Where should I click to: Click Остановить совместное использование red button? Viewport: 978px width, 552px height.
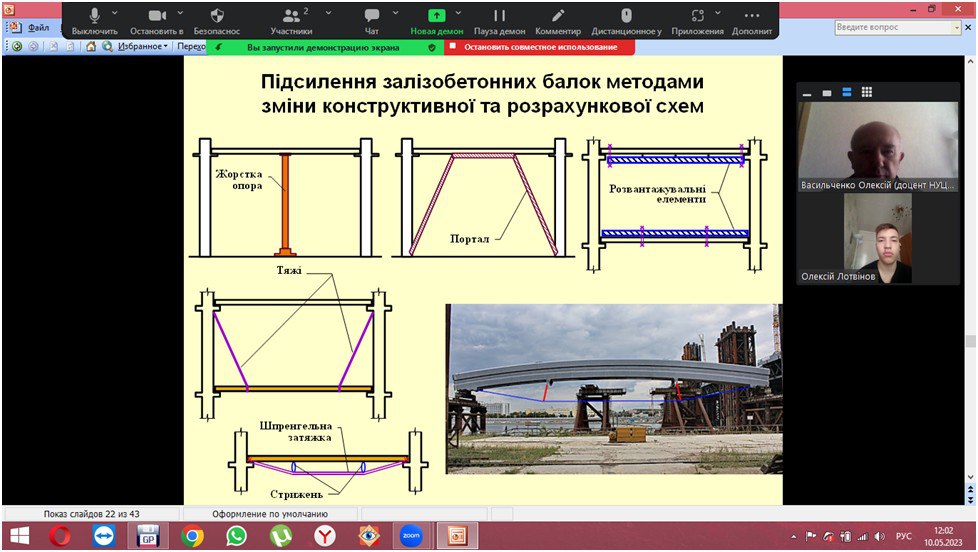coord(540,47)
